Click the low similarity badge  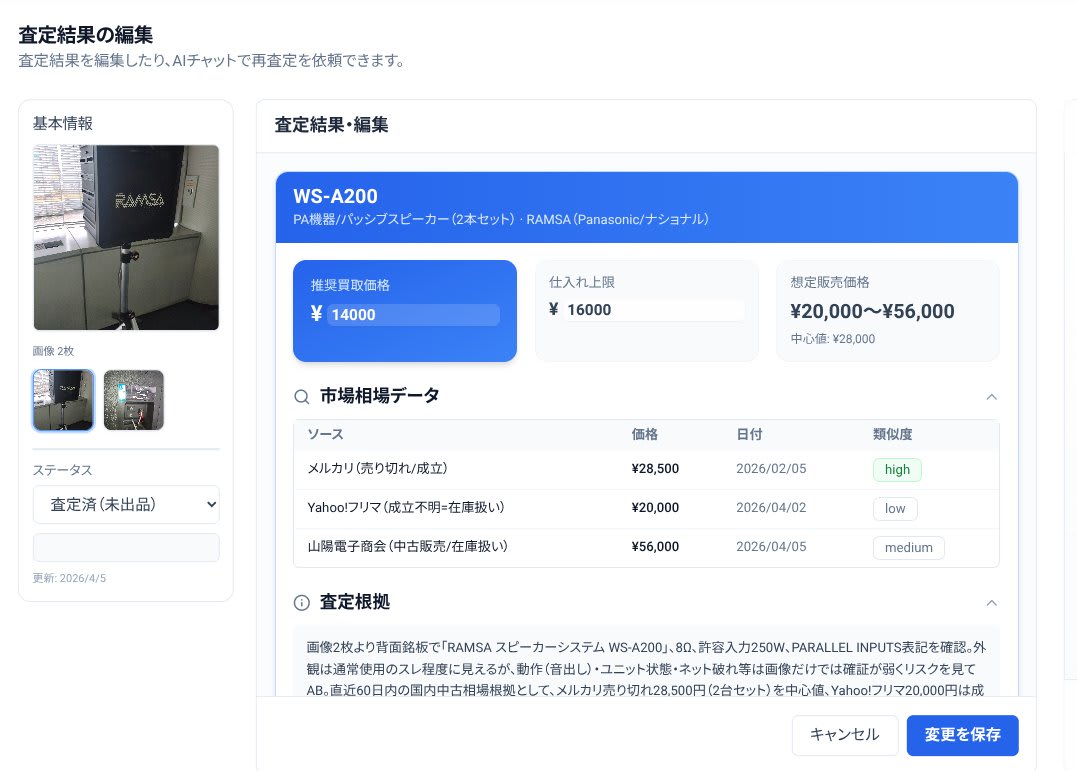tap(895, 509)
